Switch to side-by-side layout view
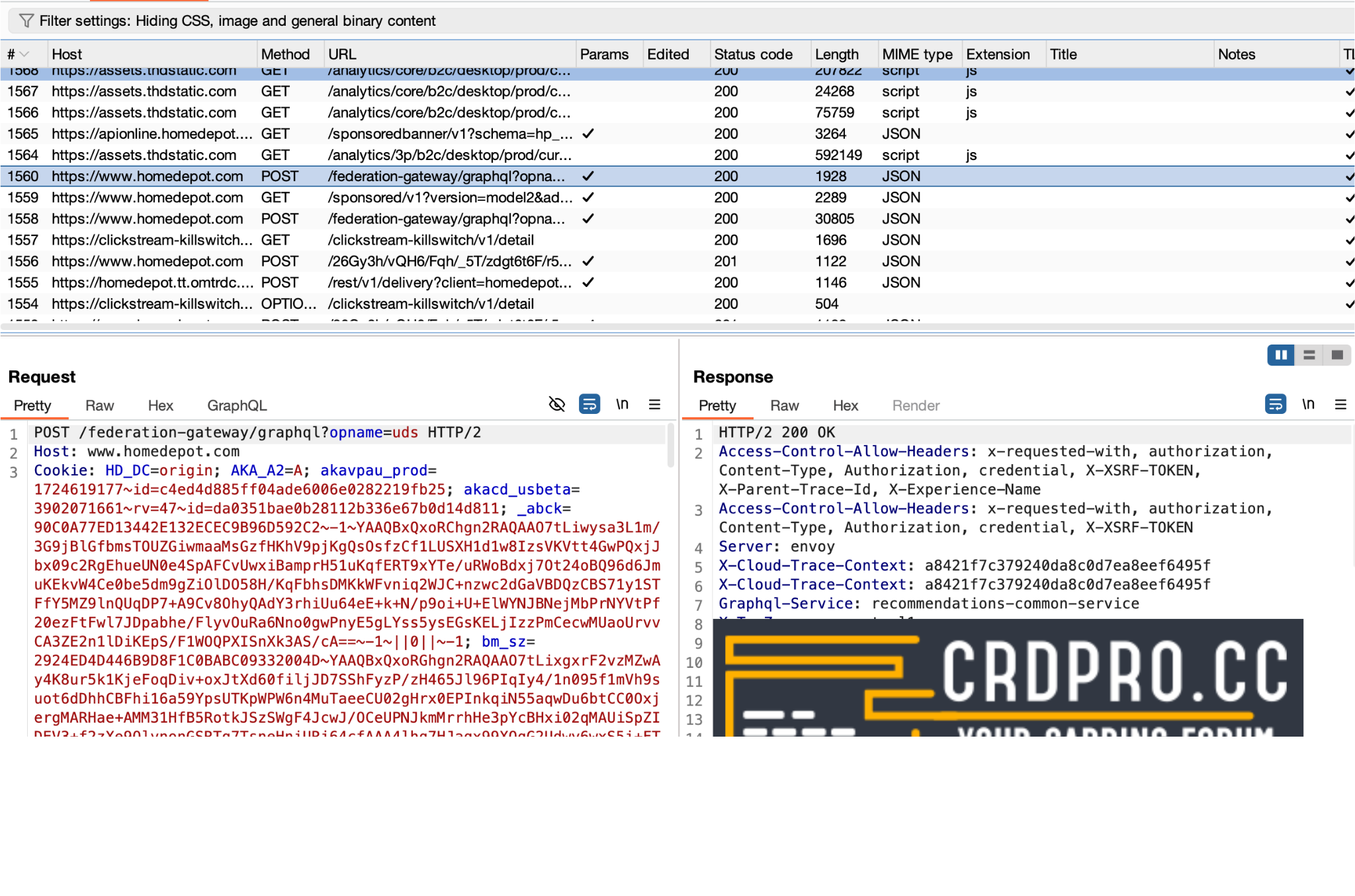Image resolution: width=1355 pixels, height=896 pixels. [x=1281, y=355]
